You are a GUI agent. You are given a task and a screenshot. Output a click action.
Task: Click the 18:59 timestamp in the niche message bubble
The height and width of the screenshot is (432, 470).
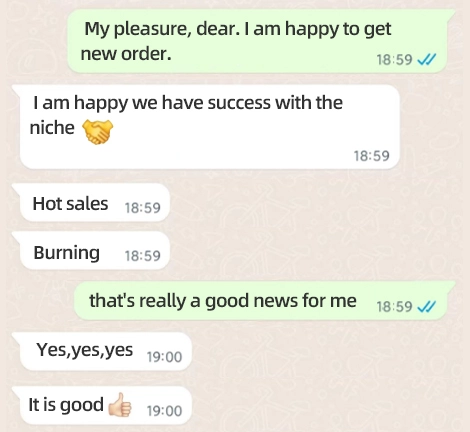371,156
